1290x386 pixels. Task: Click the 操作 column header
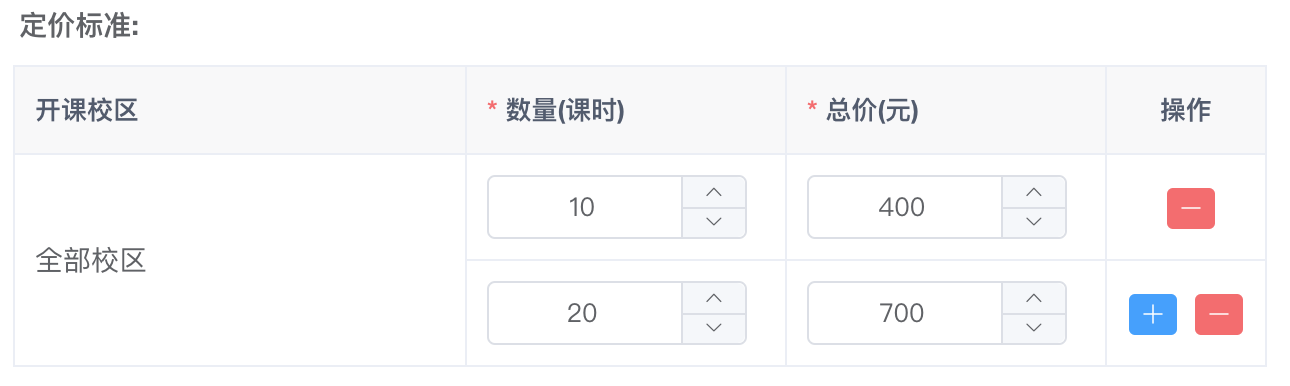(1186, 110)
